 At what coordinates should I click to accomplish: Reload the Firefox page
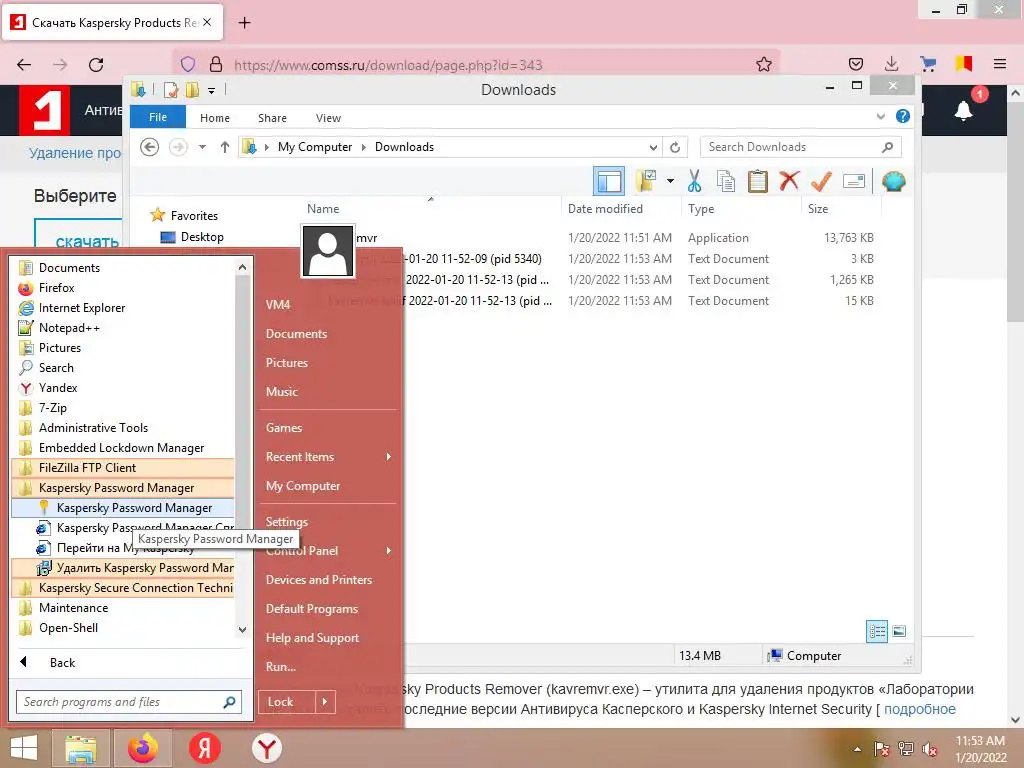pyautogui.click(x=96, y=65)
